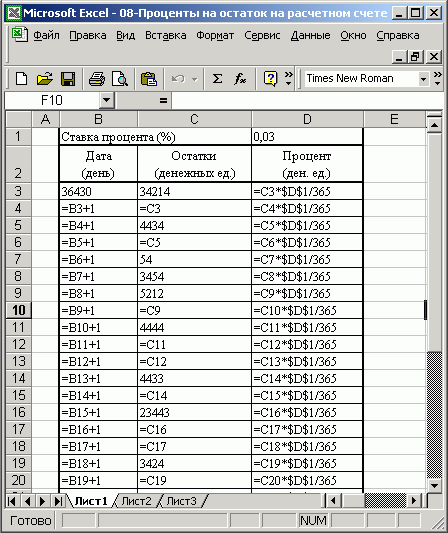Click horizontal scrollbar left arrow
The height and width of the screenshot is (533, 448).
point(333,501)
